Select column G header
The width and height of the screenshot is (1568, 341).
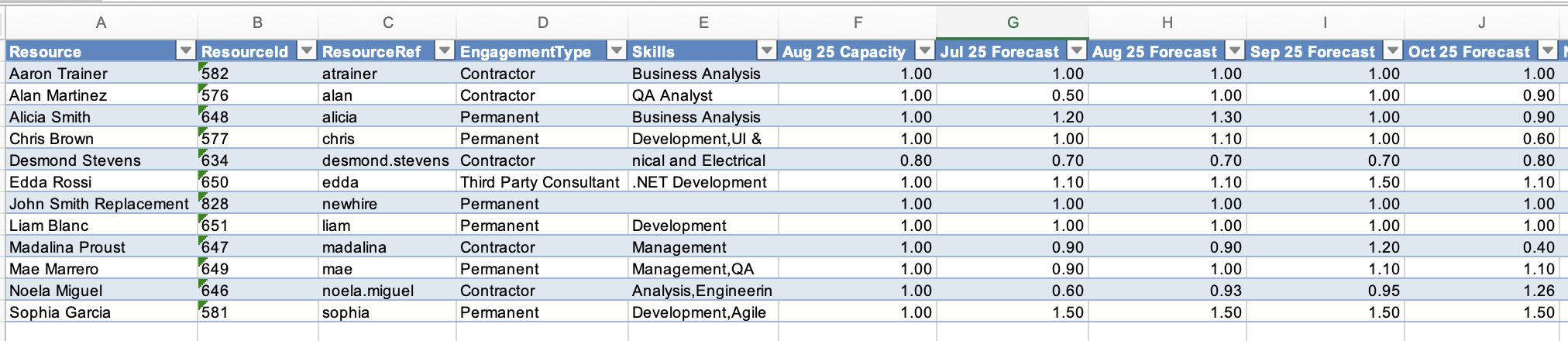pyautogui.click(x=1012, y=23)
